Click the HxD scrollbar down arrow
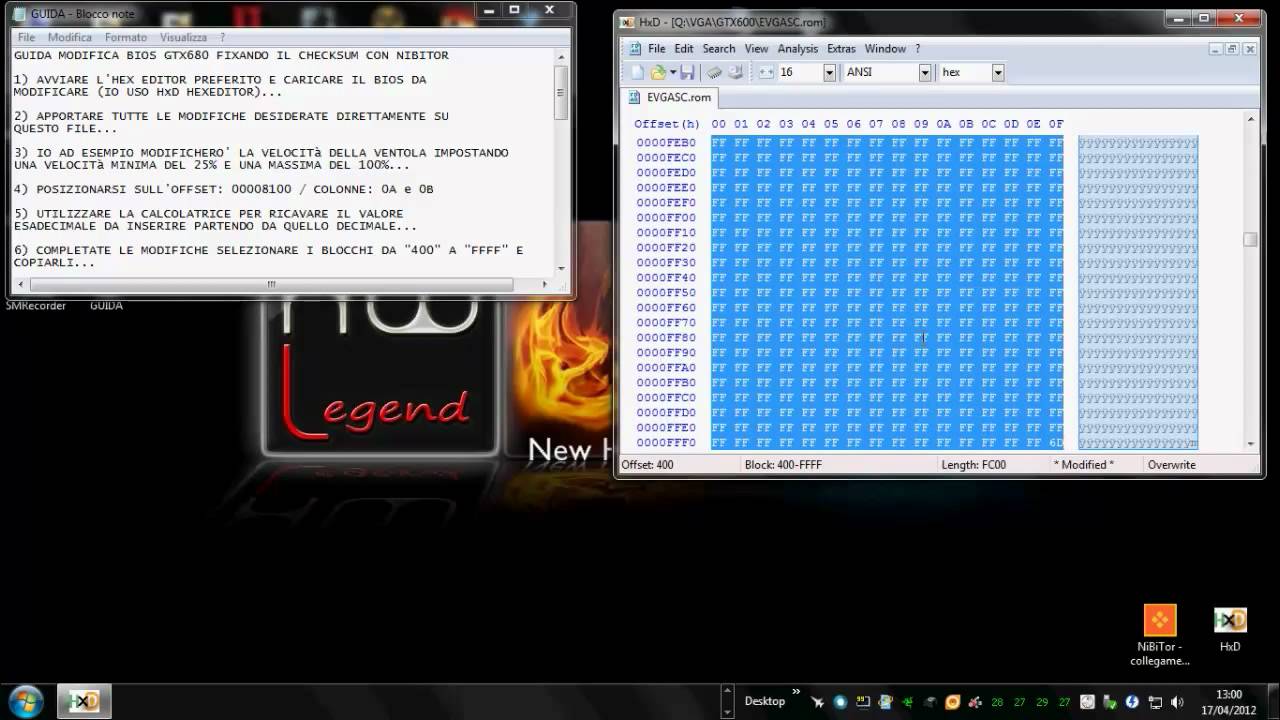 click(x=1250, y=444)
